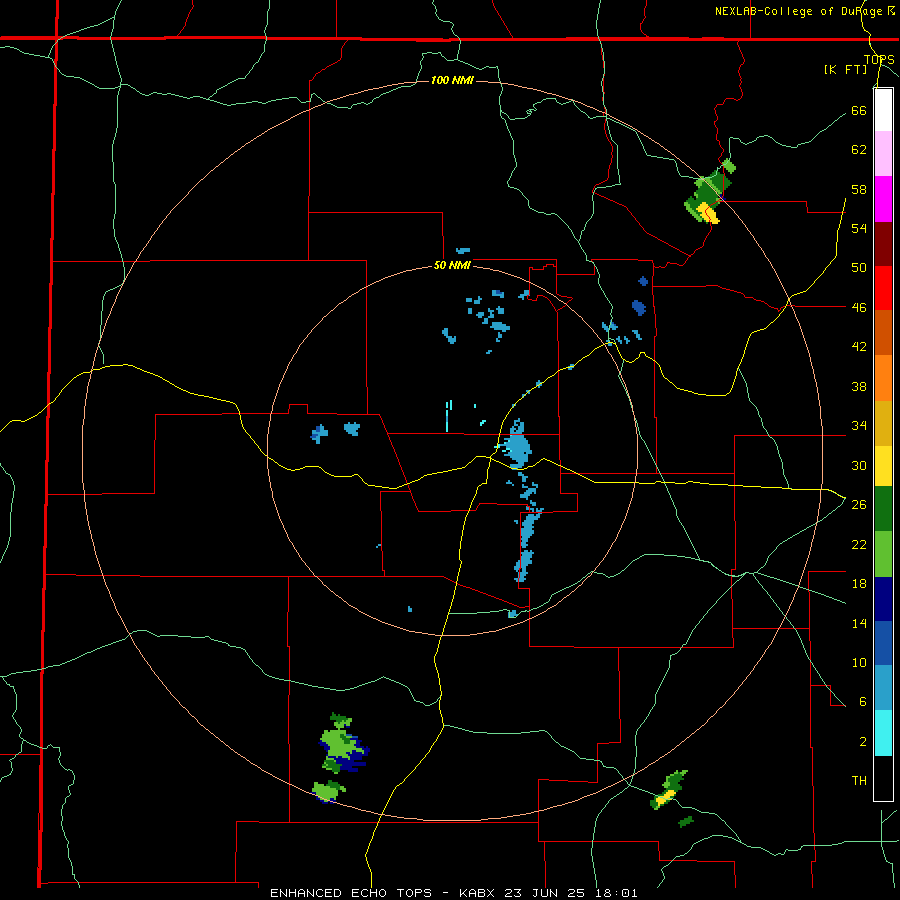Screen dimensions: 900x900
Task: Click the gold 38 kft swatch
Action: coord(883,423)
